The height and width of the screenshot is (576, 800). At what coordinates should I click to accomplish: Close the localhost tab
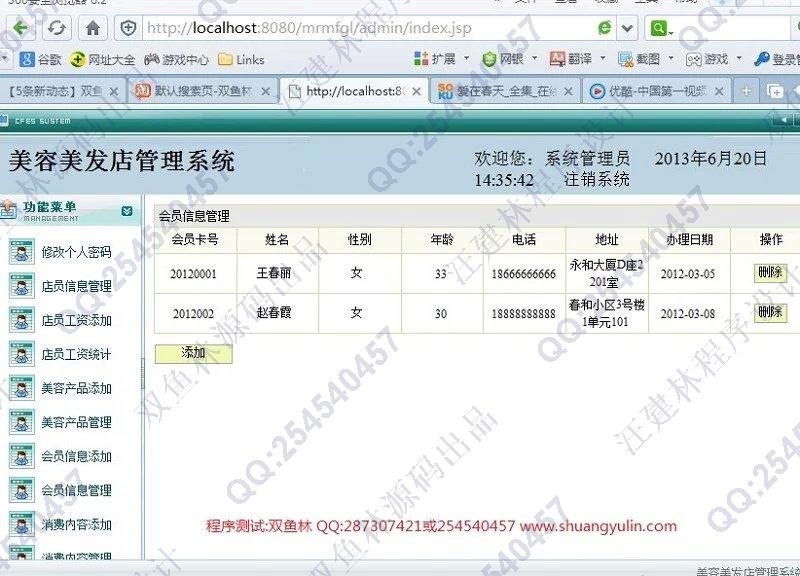[416, 92]
